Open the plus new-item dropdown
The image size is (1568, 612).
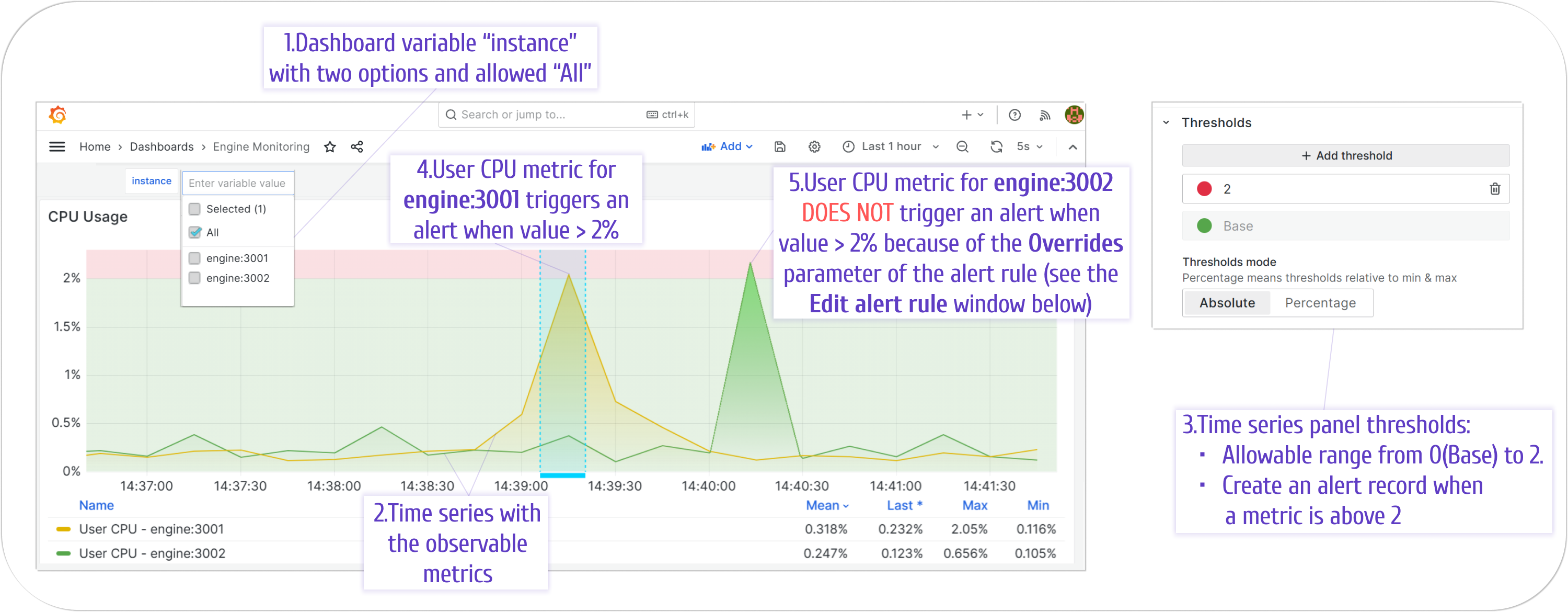(972, 115)
